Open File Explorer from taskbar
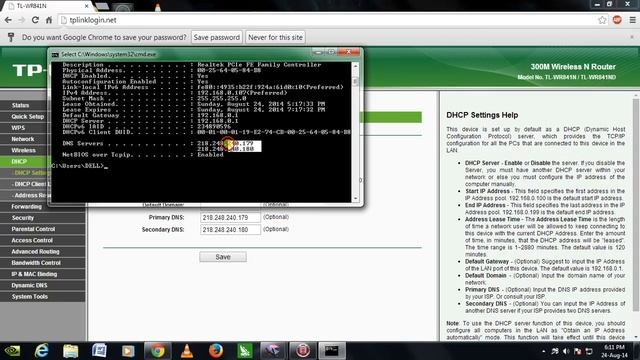 [x=71, y=351]
